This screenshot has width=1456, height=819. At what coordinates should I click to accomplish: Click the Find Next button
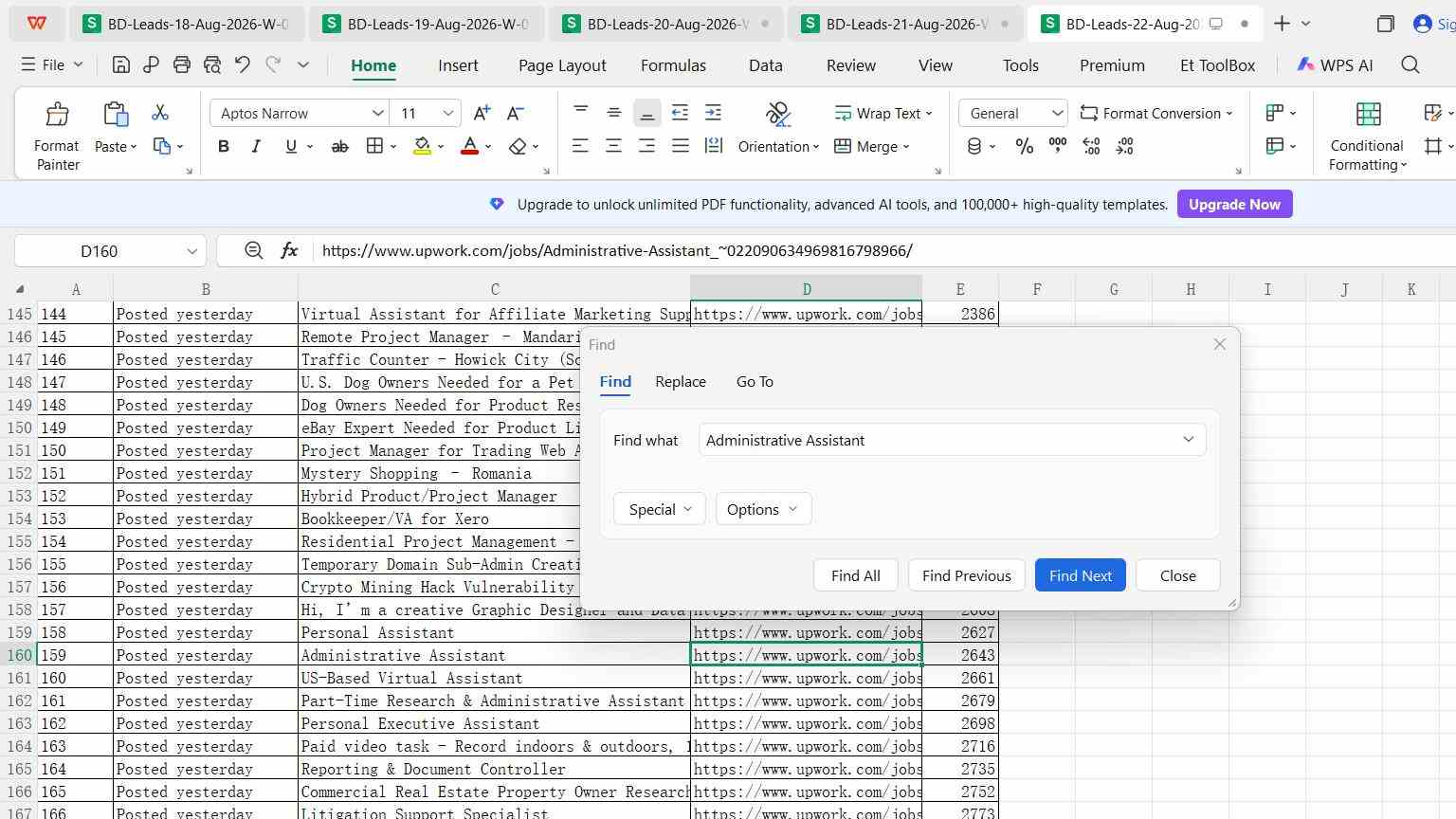pos(1080,575)
